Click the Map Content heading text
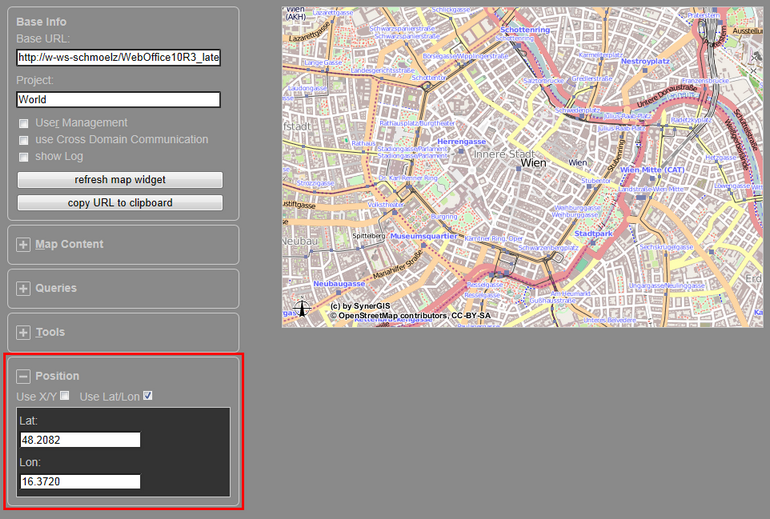The height and width of the screenshot is (519, 770). [x=69, y=245]
